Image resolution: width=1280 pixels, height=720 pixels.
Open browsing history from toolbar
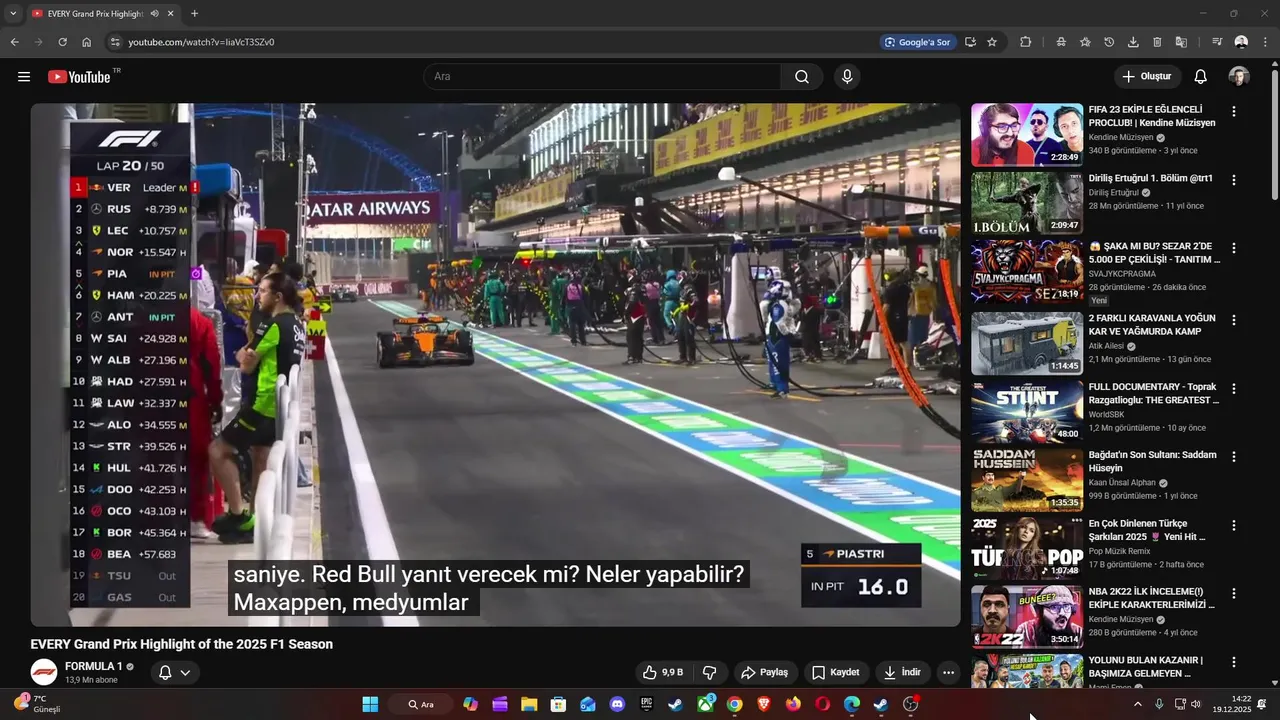[x=1109, y=42]
